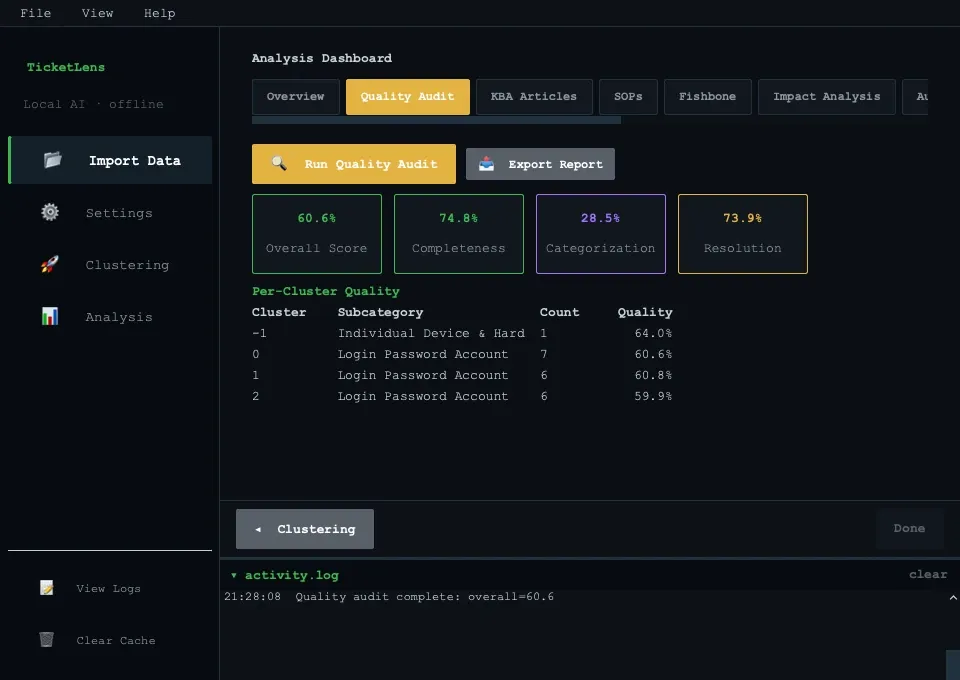Screen dimensions: 960x680
Task: Click the Overall Score 60.6% card
Action: click(x=317, y=234)
